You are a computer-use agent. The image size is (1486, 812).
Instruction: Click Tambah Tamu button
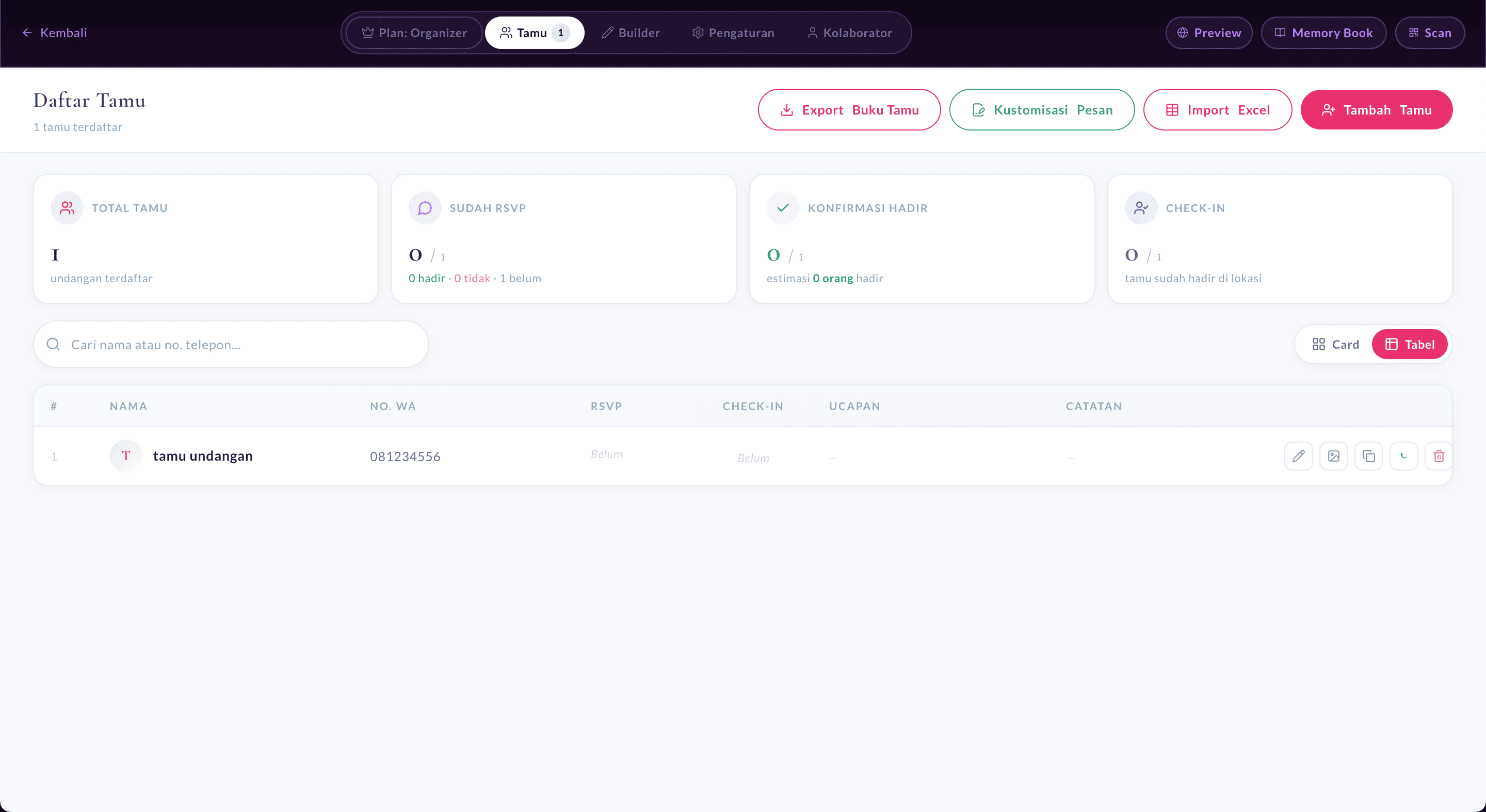[1377, 109]
